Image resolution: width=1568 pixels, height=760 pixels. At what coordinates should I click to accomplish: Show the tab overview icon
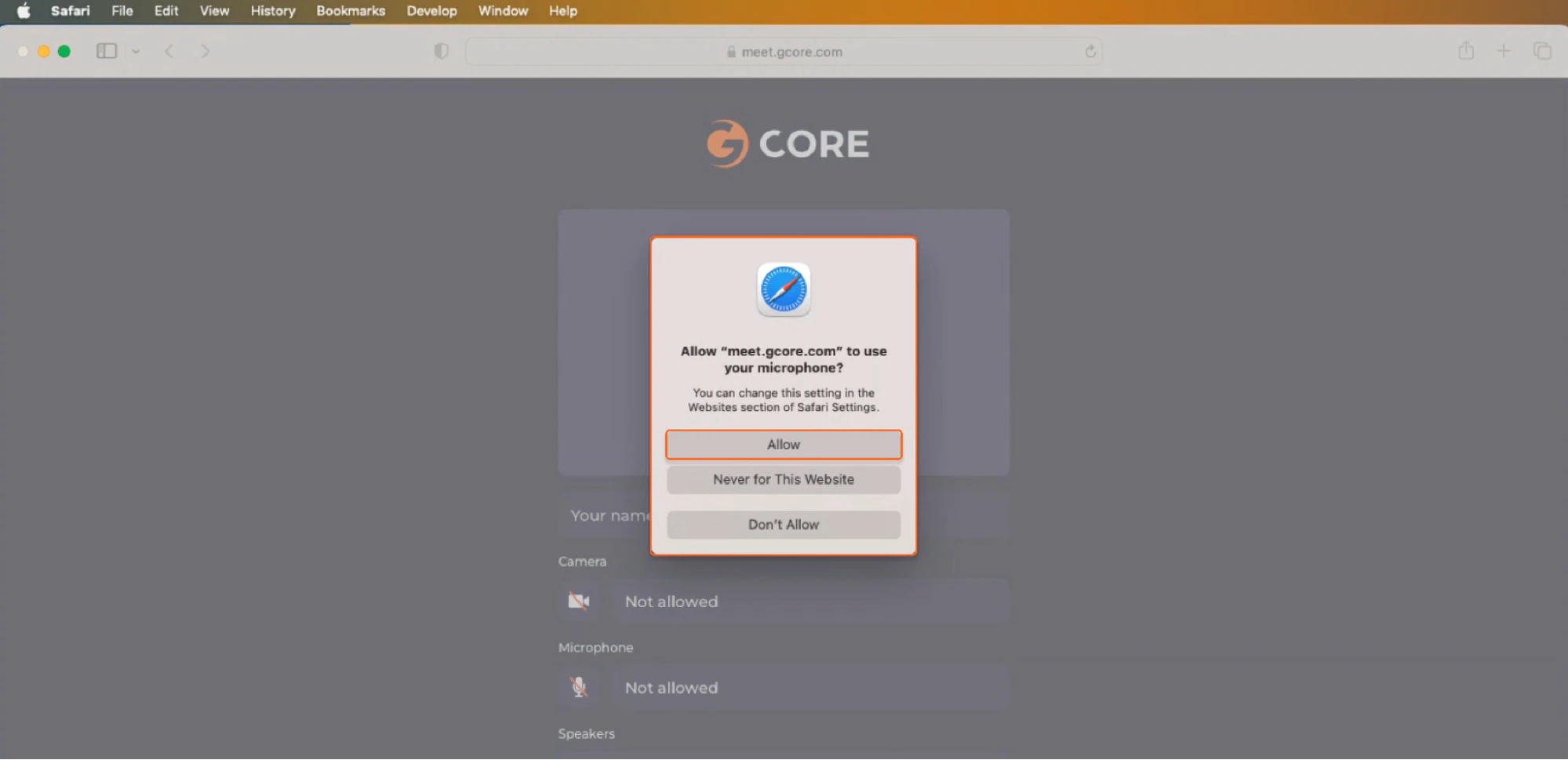pyautogui.click(x=1542, y=51)
